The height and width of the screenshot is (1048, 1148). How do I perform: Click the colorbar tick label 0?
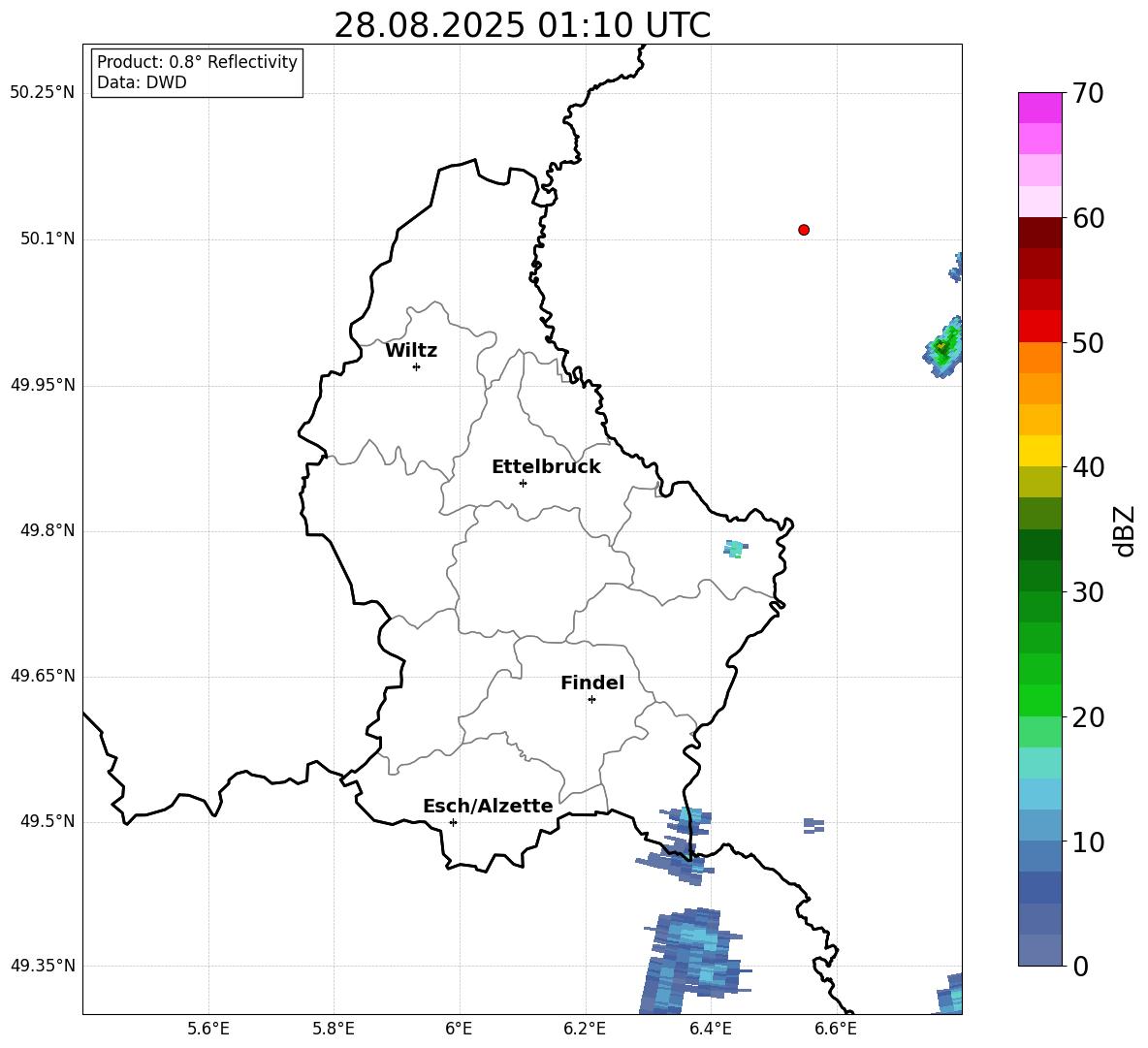[1080, 967]
